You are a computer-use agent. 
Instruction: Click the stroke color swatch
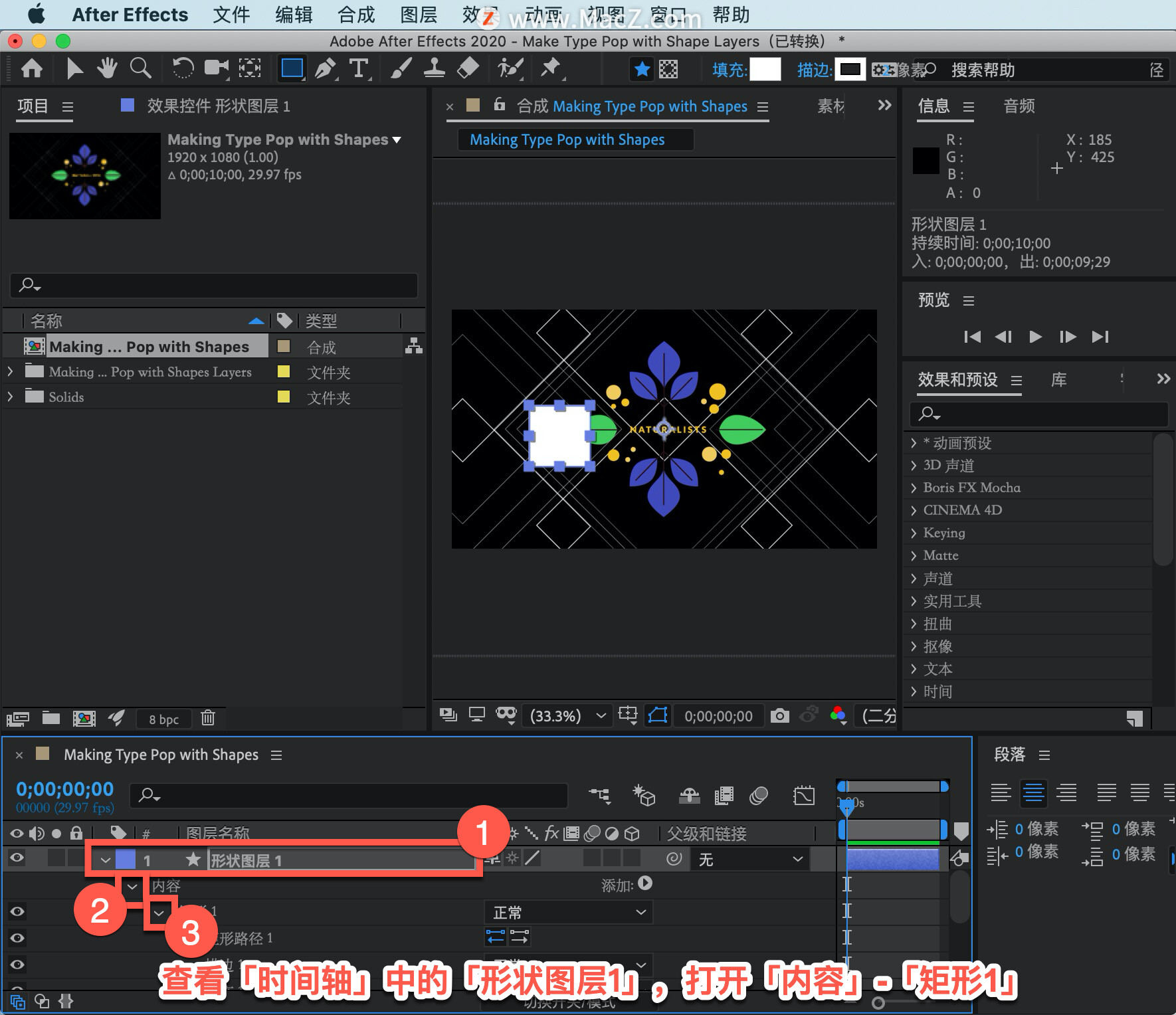coord(850,69)
